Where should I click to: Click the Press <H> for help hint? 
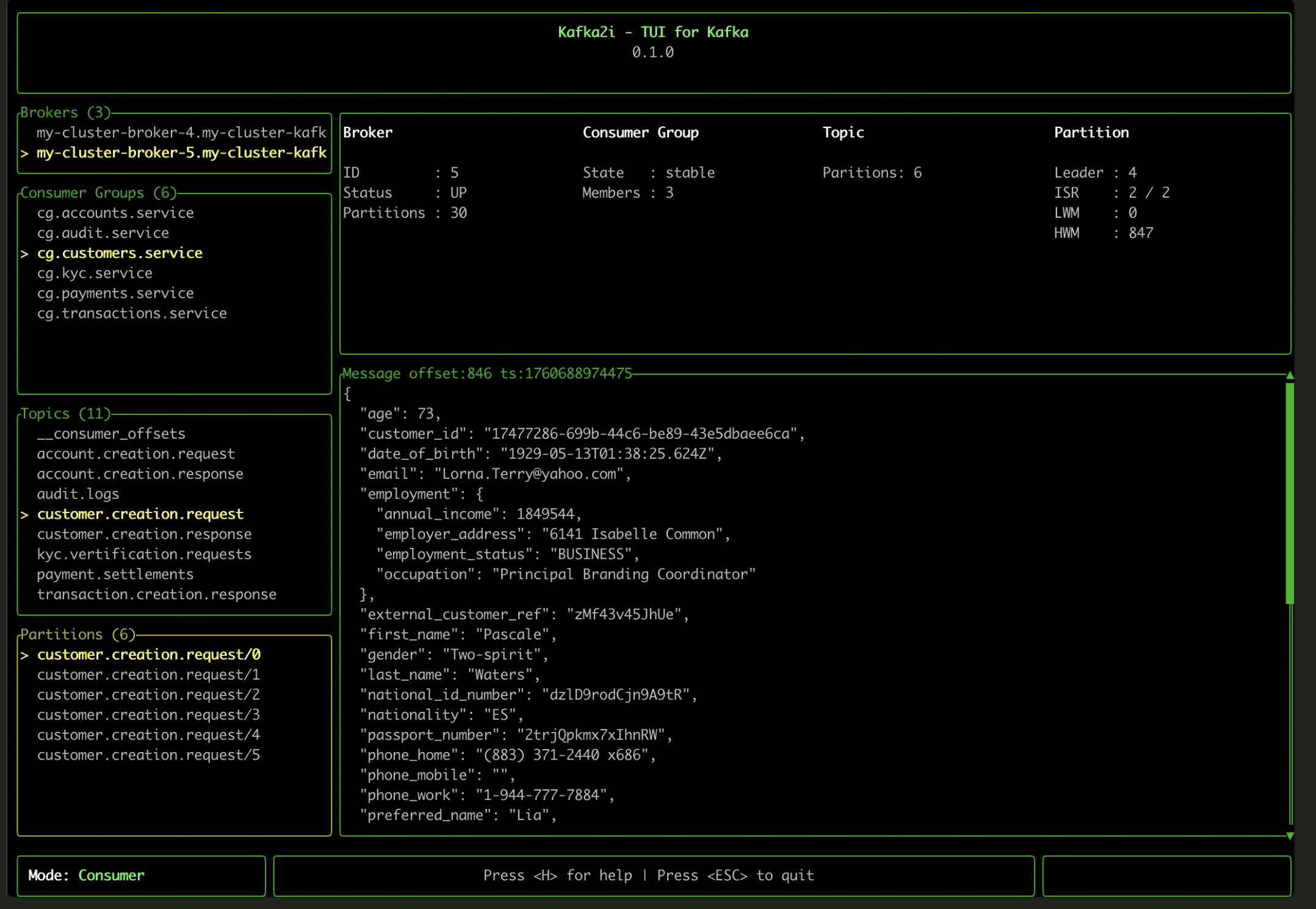coord(558,875)
